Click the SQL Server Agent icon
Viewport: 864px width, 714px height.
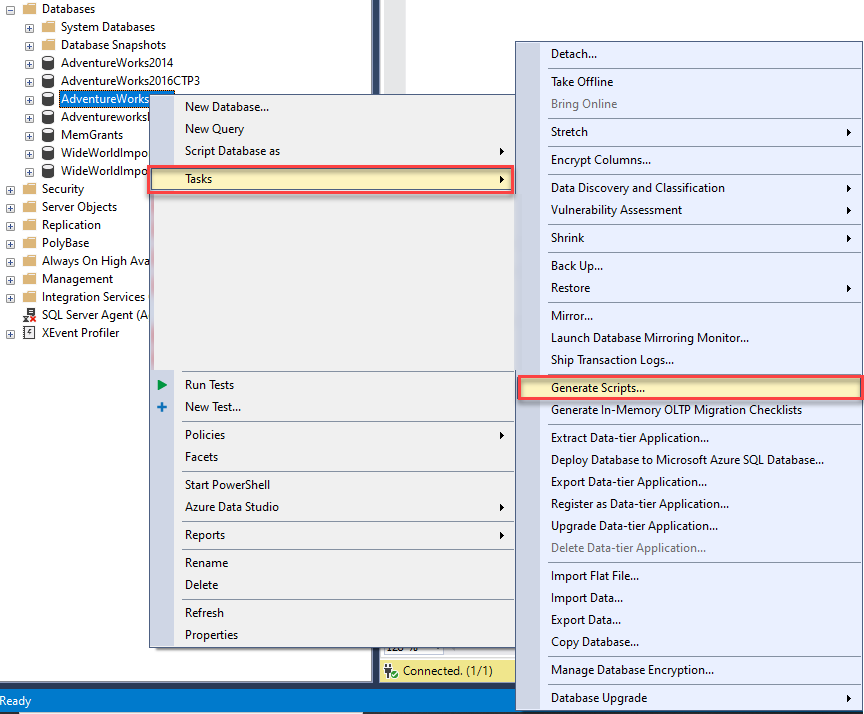tap(29, 315)
